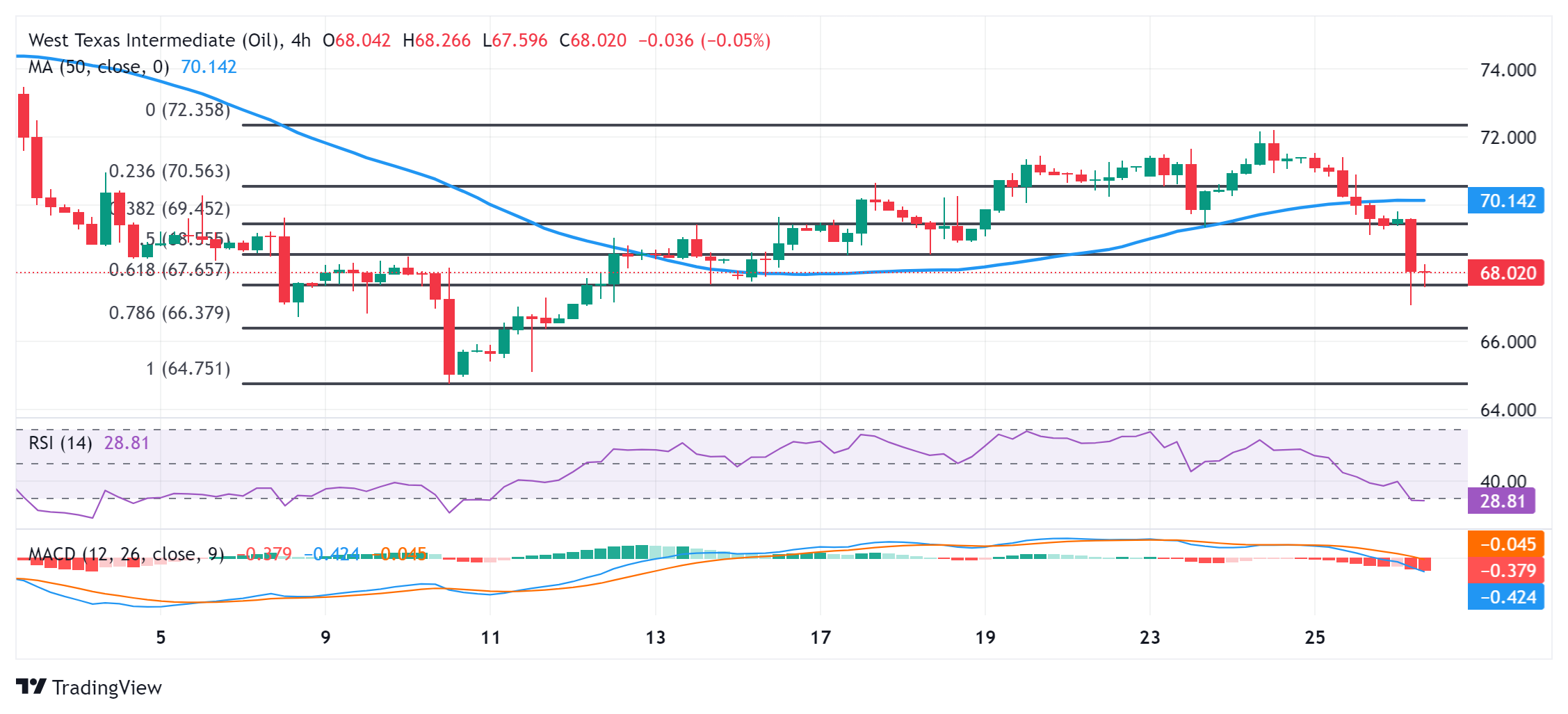Screen dimensions: 1568x714
Task: Click the 66.000 price axis label
Action: (1508, 342)
